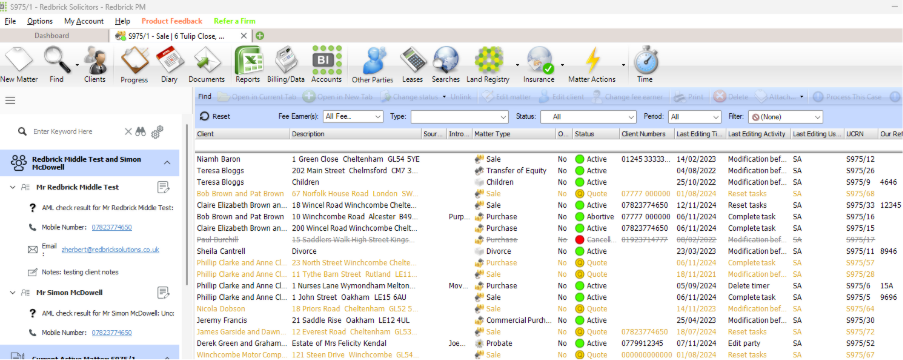The image size is (903, 360).
Task: Select the Niamh Baron row
Action: [x=549, y=159]
